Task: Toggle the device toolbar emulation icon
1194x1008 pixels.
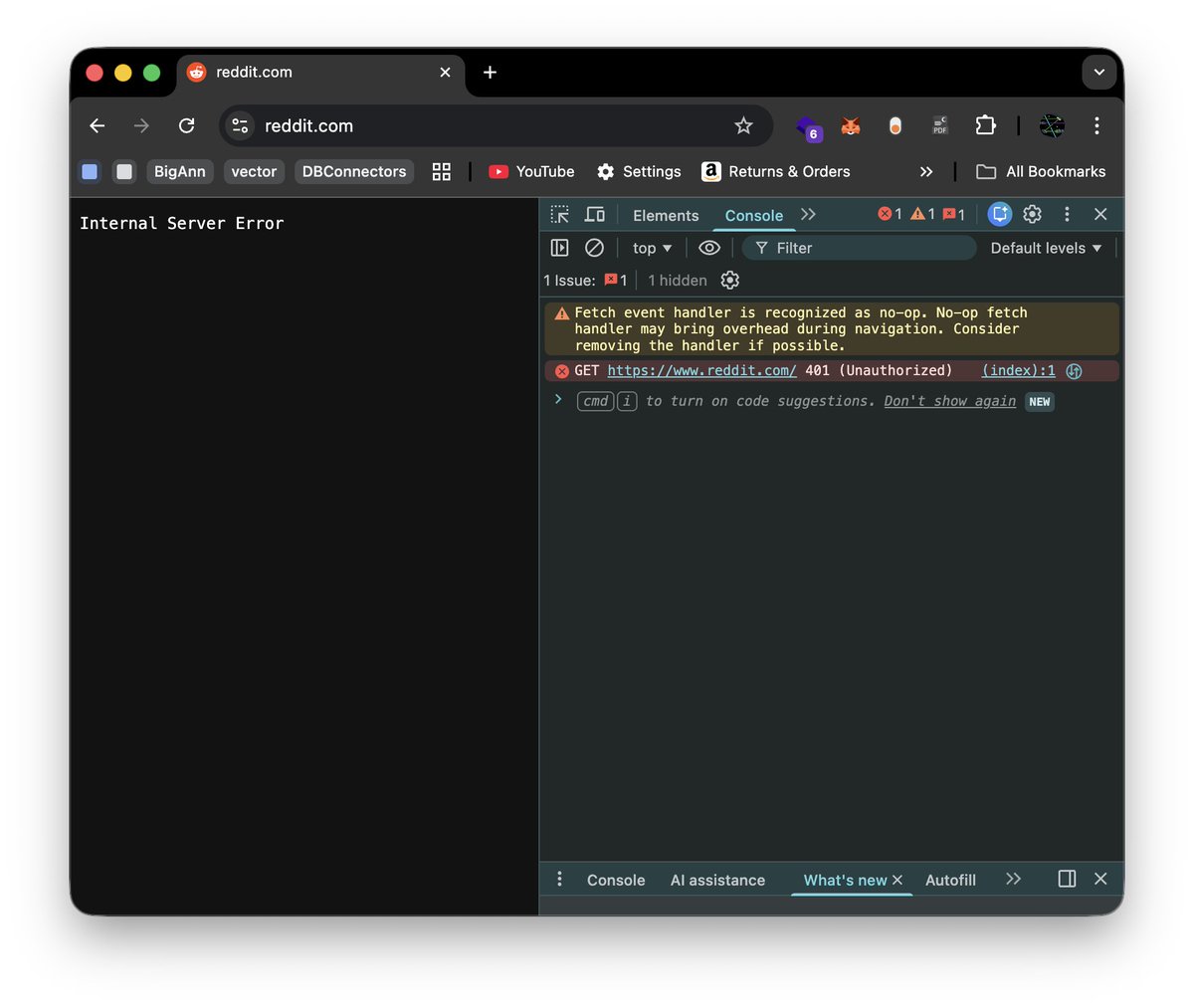Action: 595,215
